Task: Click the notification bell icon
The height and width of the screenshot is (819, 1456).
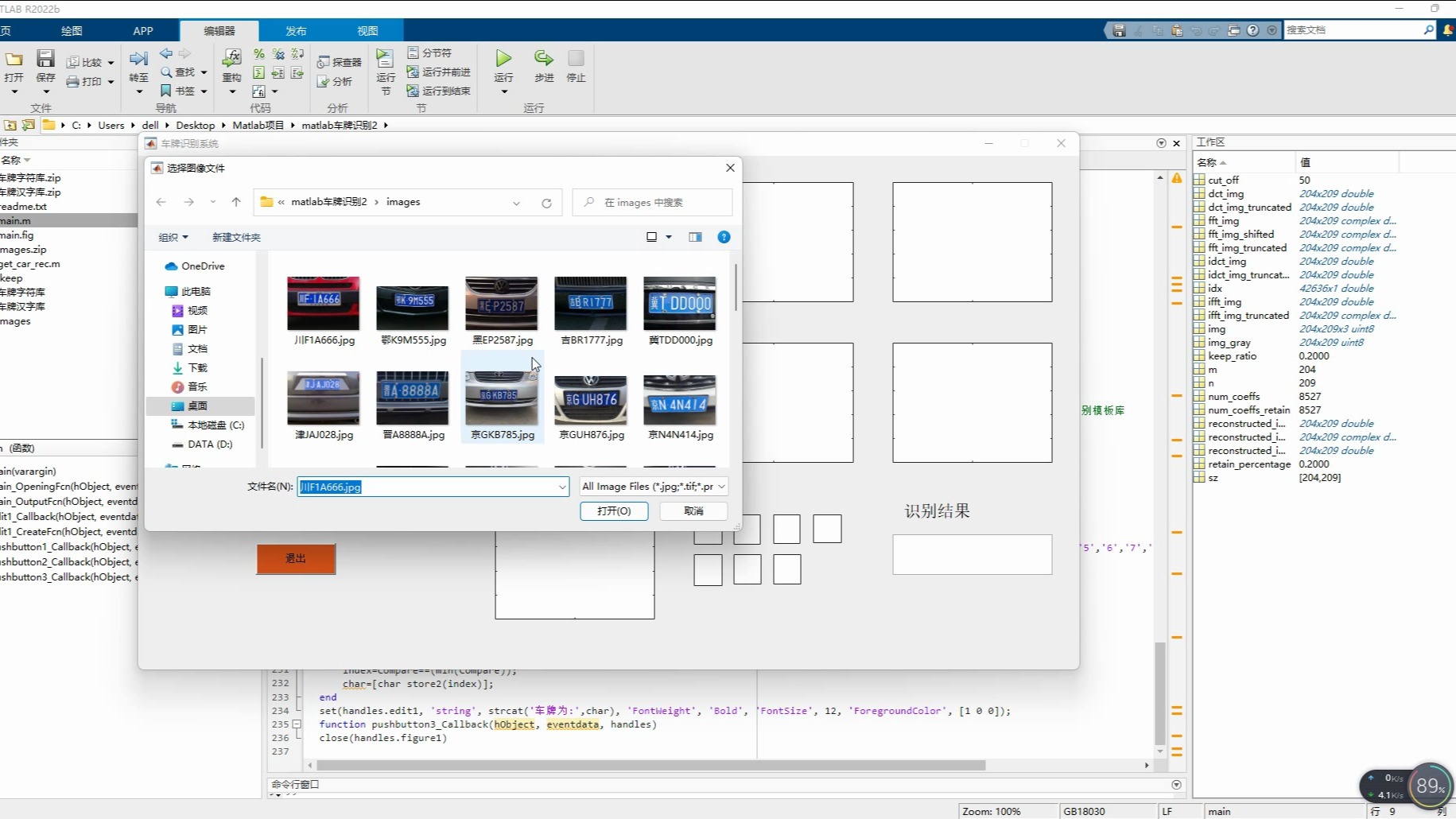Action: point(1449,30)
